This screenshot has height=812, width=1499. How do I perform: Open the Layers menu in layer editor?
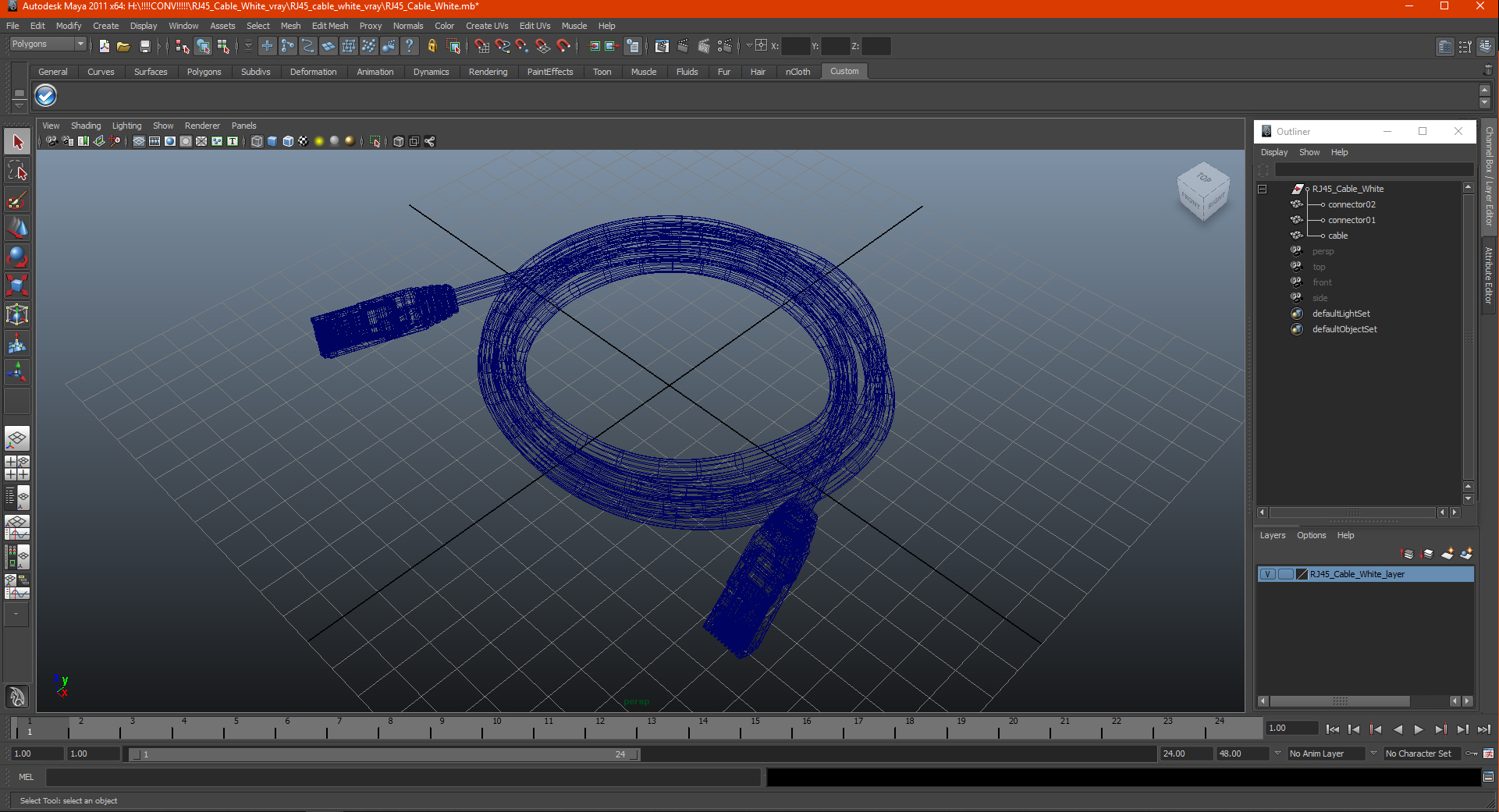pos(1272,535)
